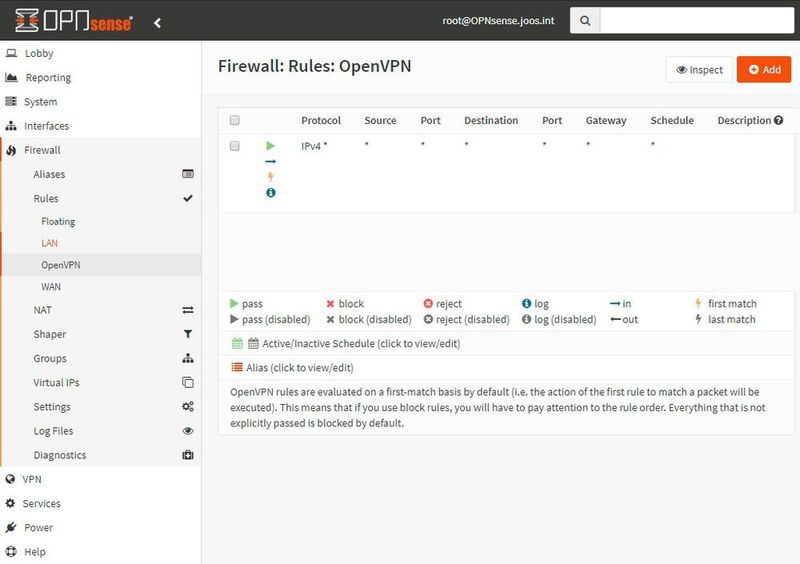The height and width of the screenshot is (564, 800).
Task: Click the Log Files eye icon
Action: tap(188, 431)
